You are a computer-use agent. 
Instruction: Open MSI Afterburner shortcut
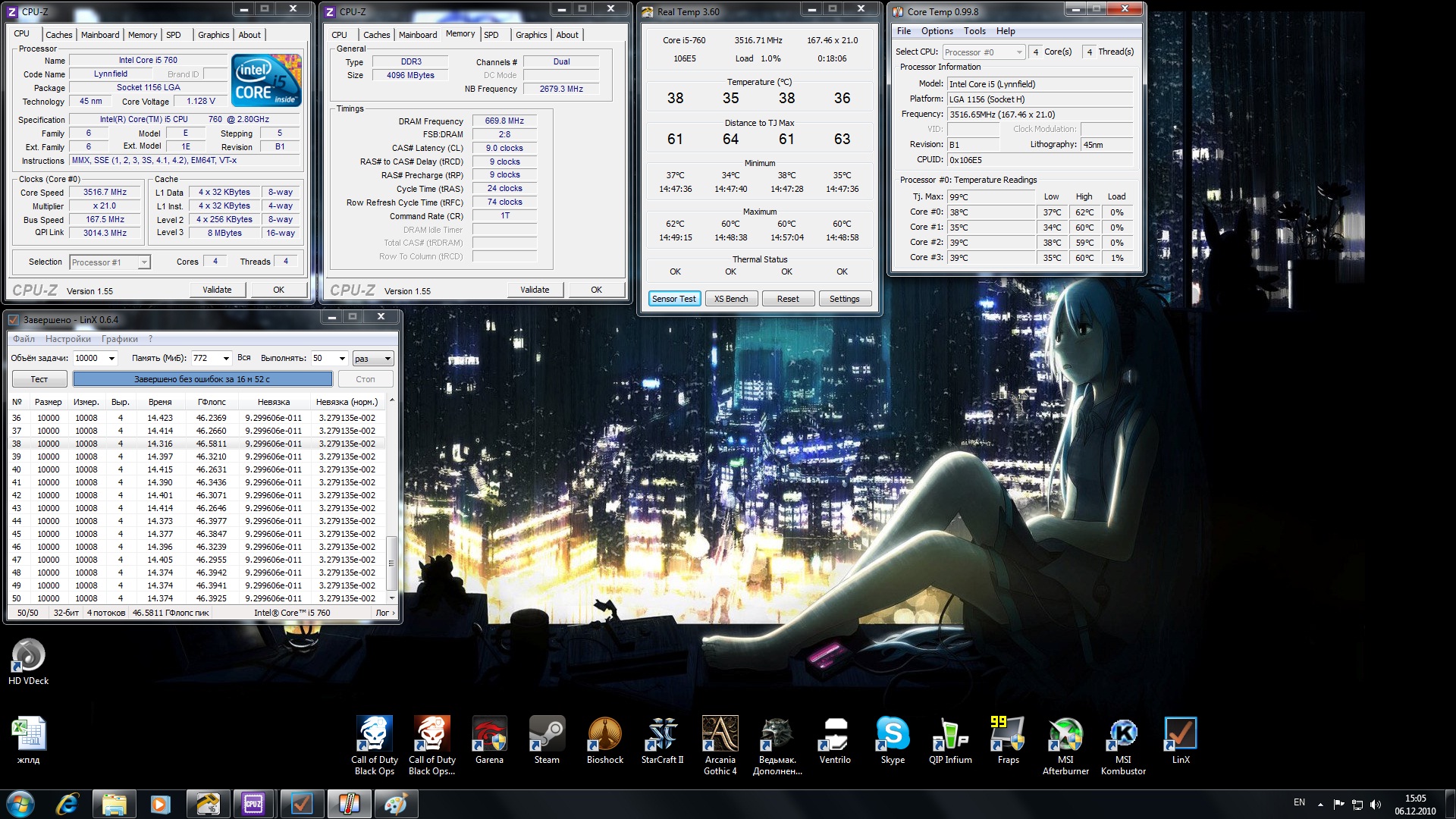1065,745
